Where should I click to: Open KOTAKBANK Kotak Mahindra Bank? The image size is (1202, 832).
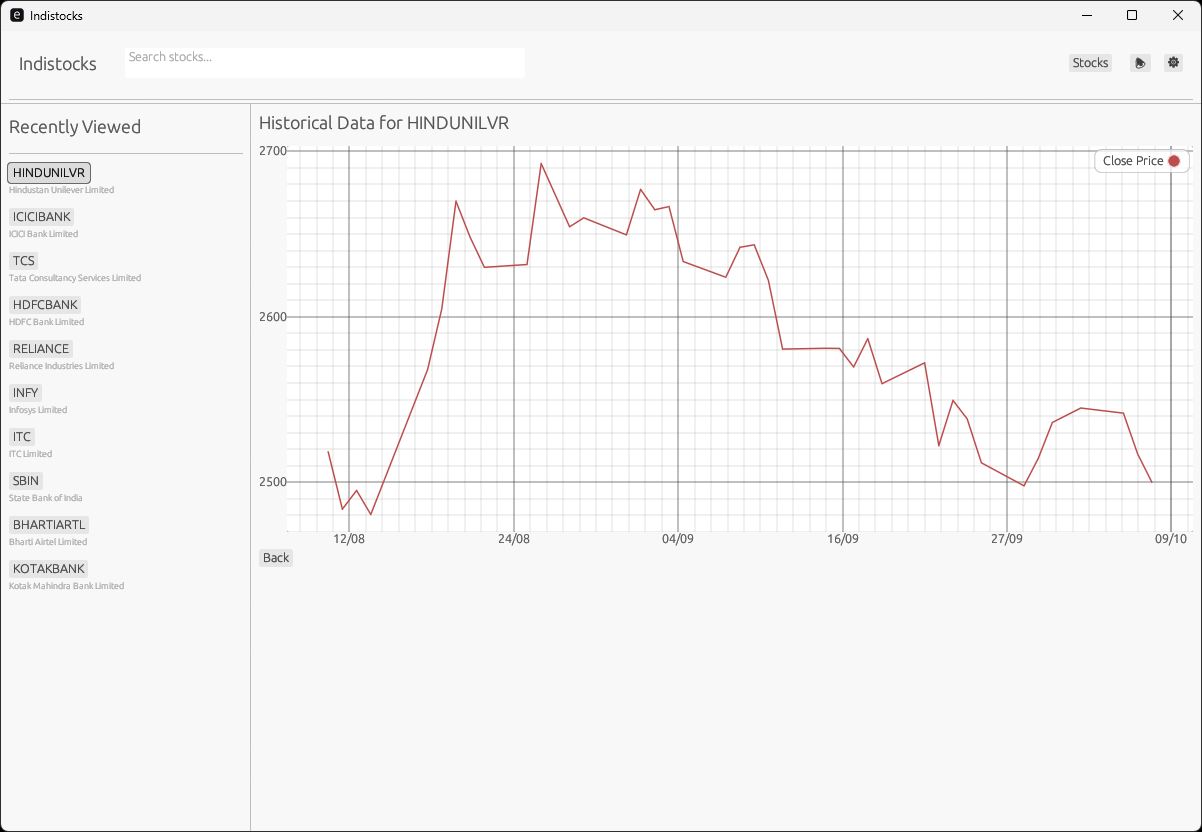[48, 568]
